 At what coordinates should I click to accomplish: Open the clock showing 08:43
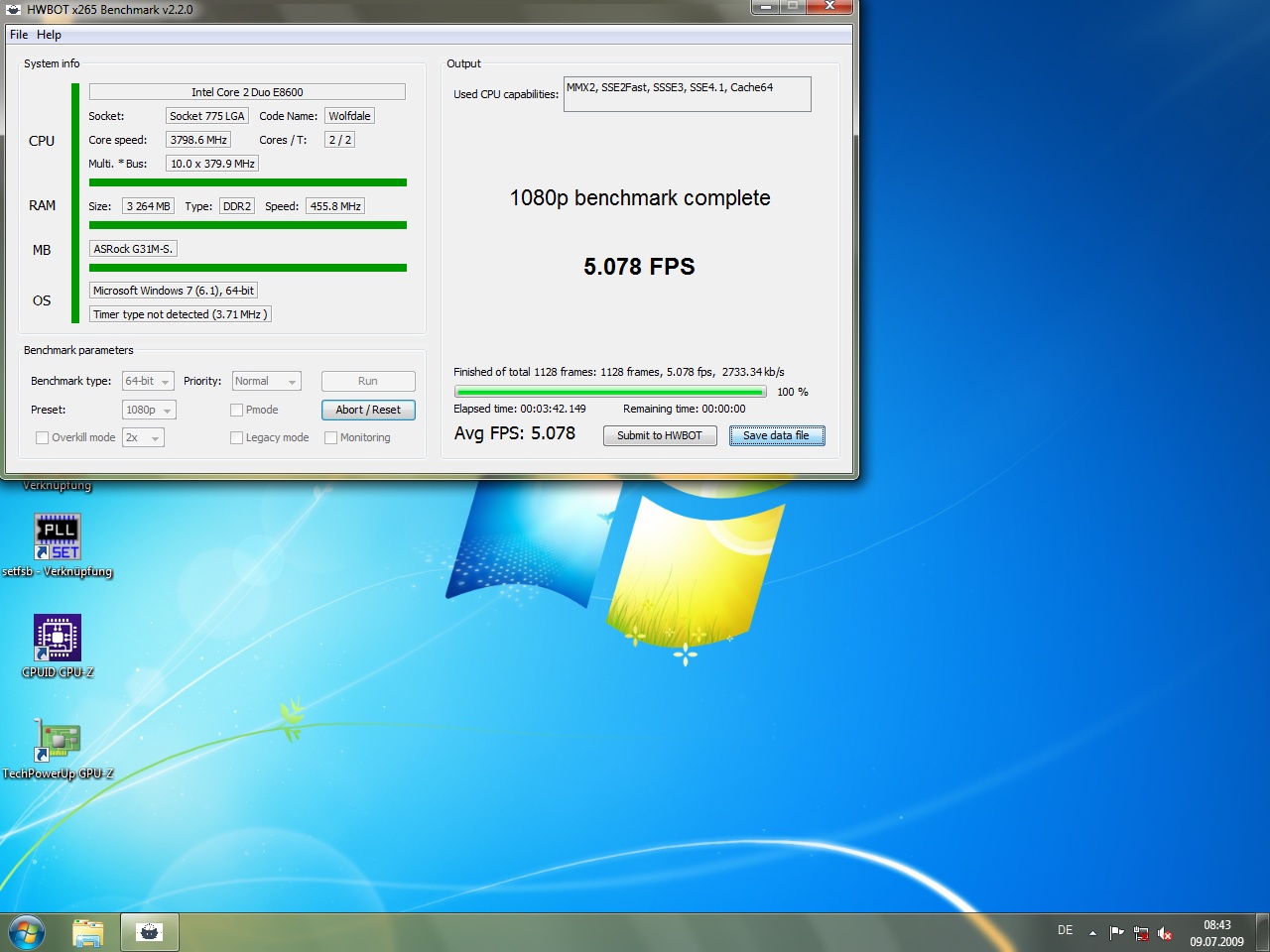(1216, 933)
